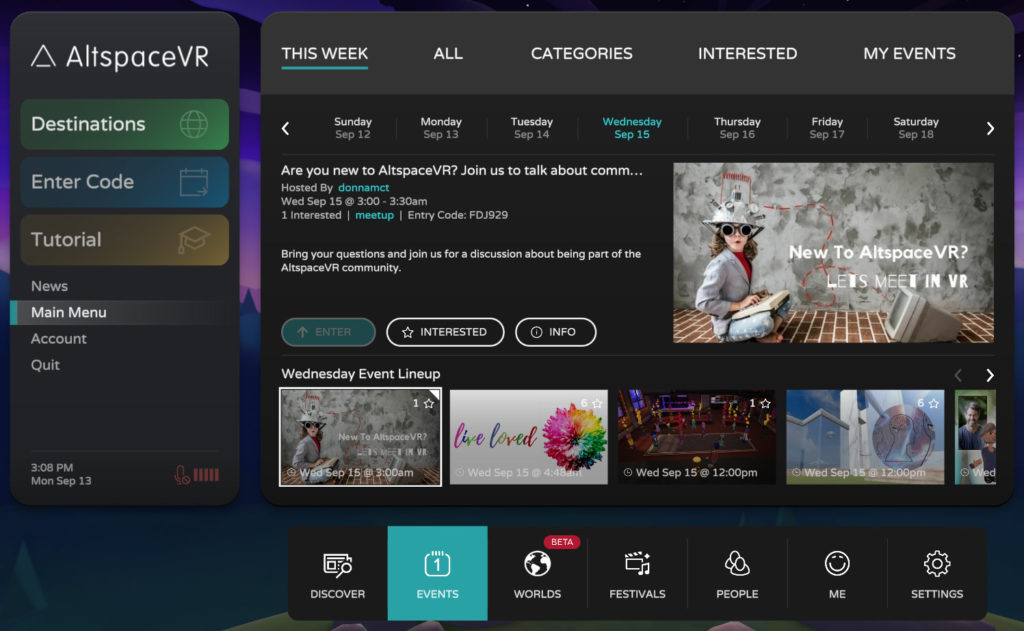The height and width of the screenshot is (631, 1024).
Task: Click the meetup category link
Action: coord(374,215)
